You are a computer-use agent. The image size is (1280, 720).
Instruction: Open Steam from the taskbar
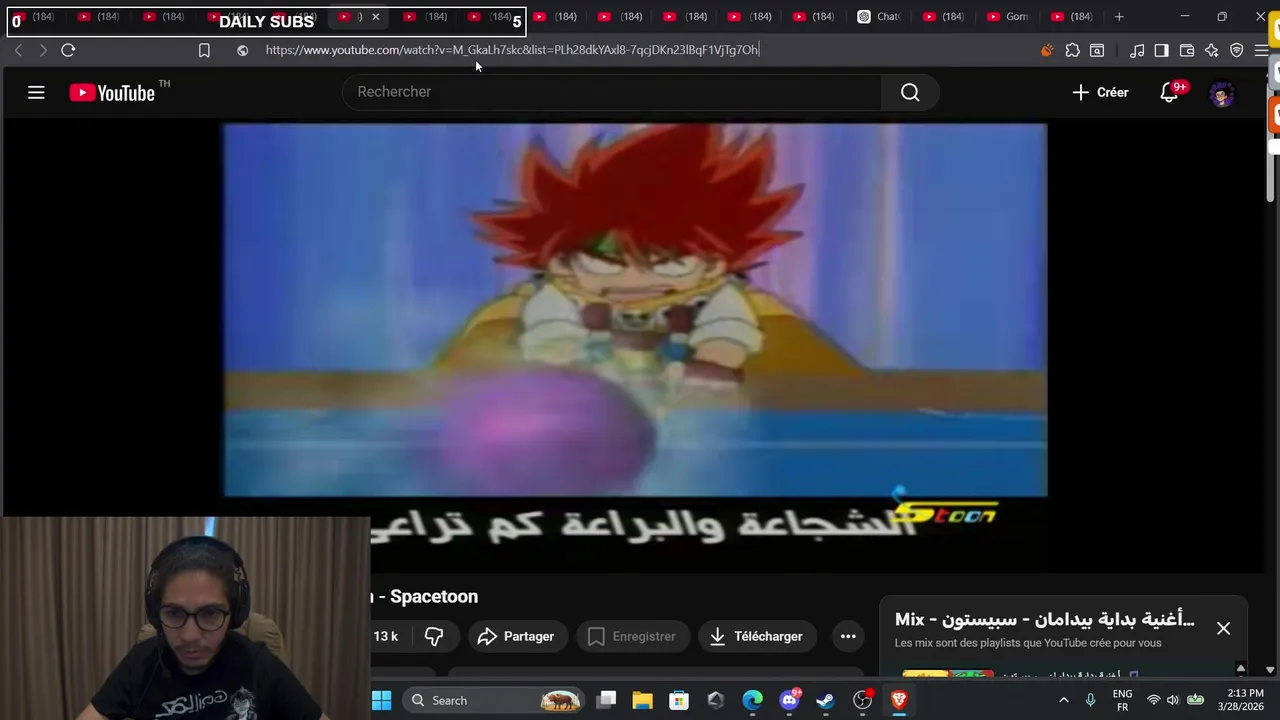coord(825,700)
